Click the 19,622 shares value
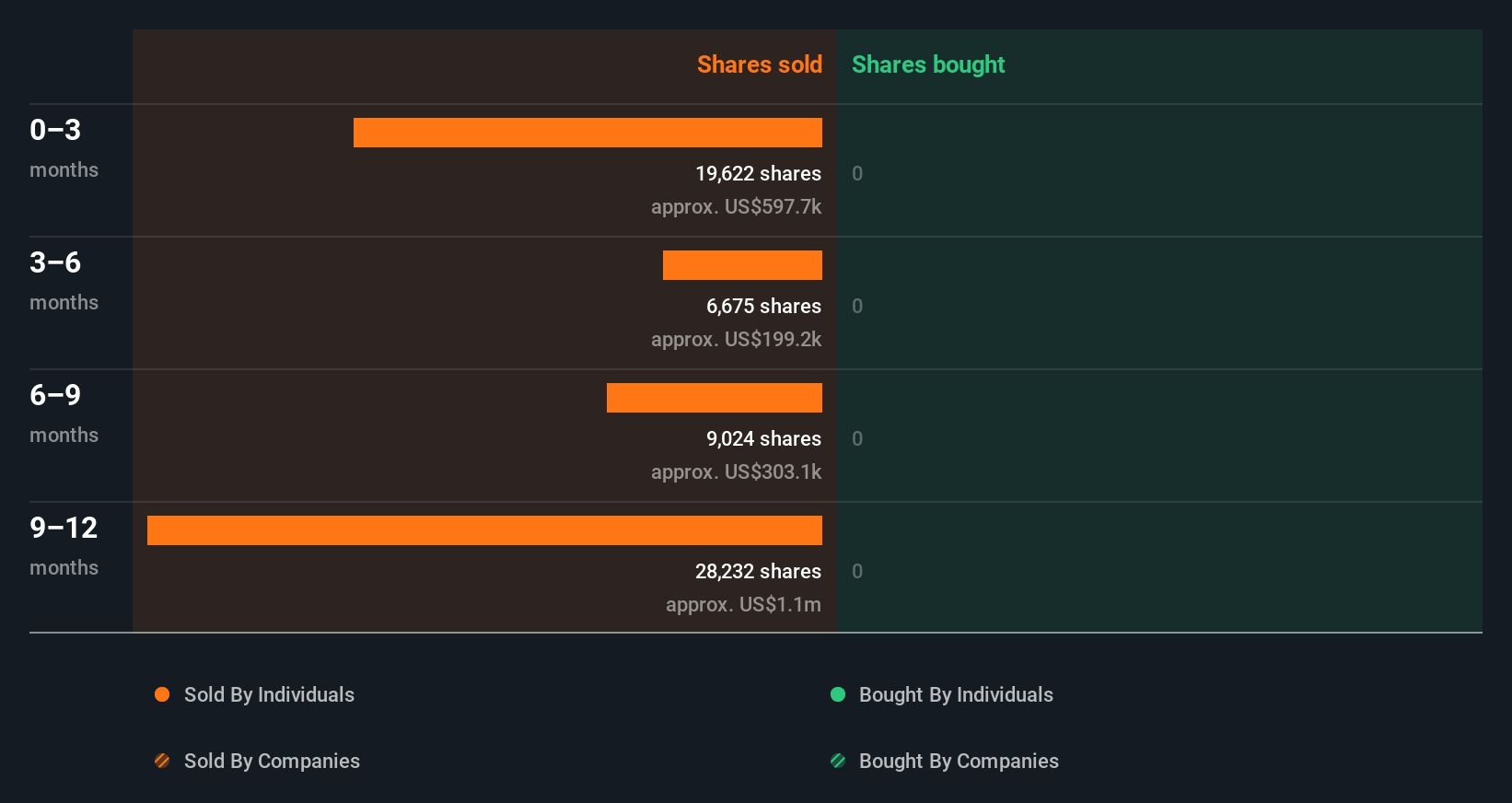The image size is (1512, 803). pyautogui.click(x=758, y=173)
